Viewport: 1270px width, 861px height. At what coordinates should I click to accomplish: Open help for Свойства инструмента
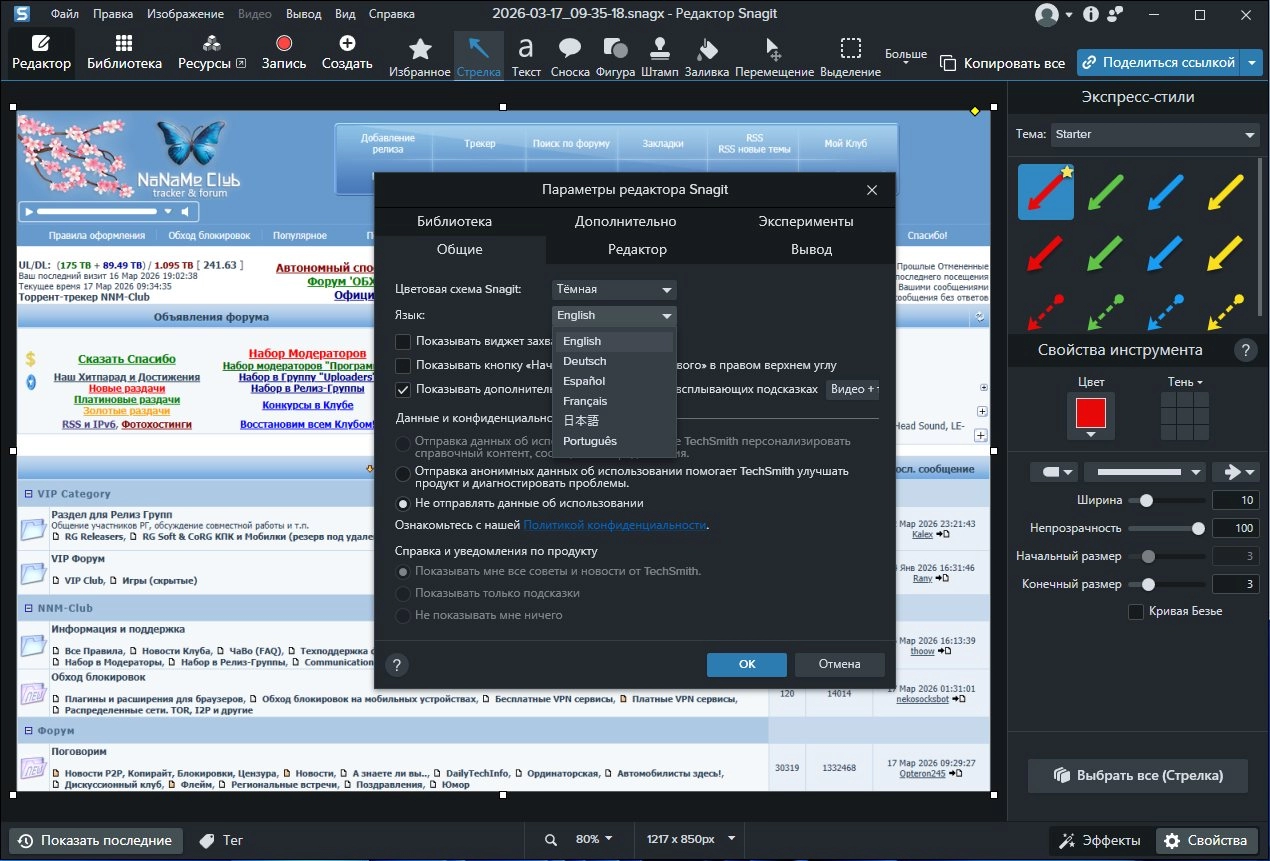coord(1245,350)
